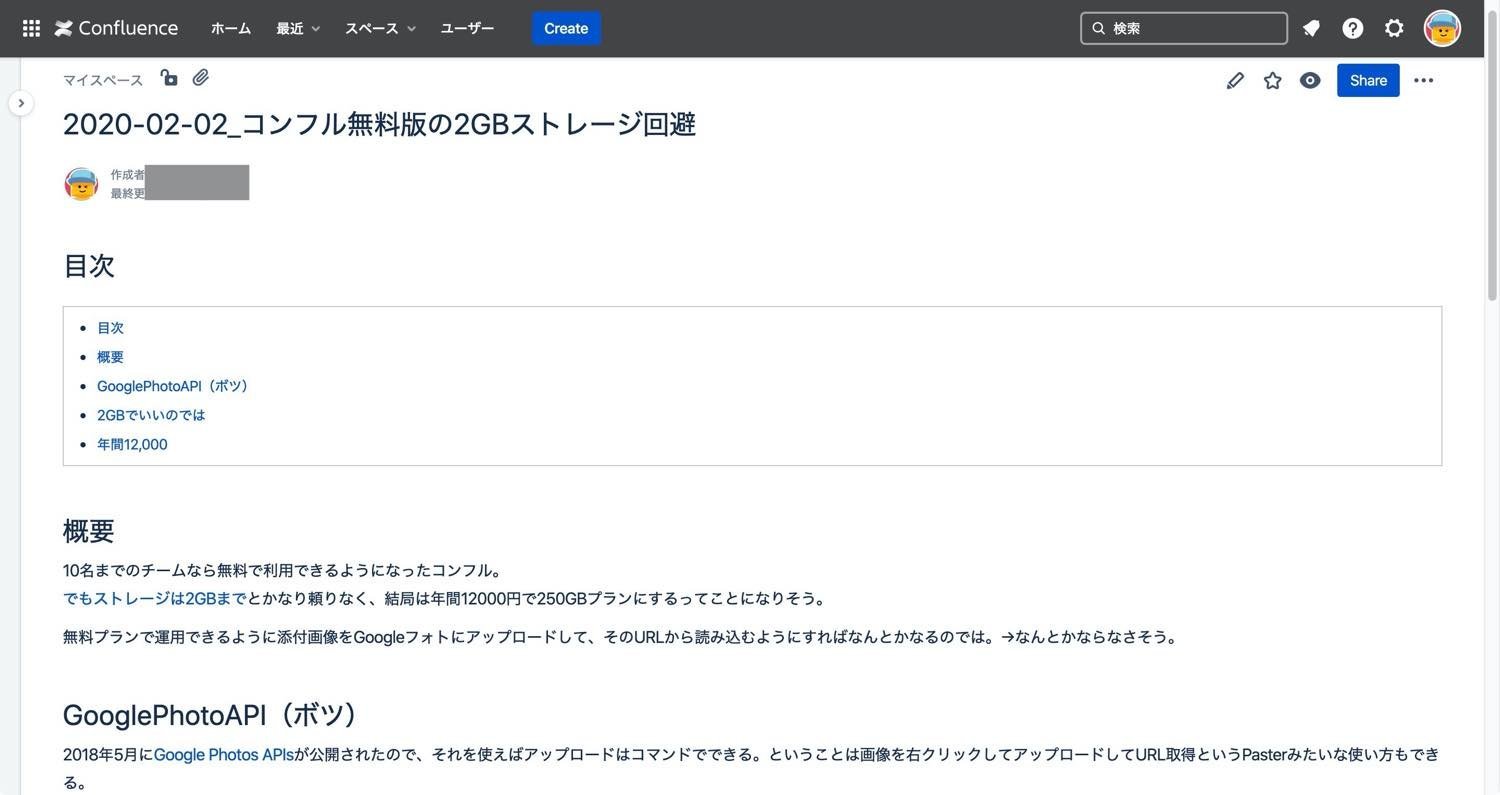Click the author avatar beside 作成者
The width and height of the screenshot is (1500, 795).
pos(81,184)
